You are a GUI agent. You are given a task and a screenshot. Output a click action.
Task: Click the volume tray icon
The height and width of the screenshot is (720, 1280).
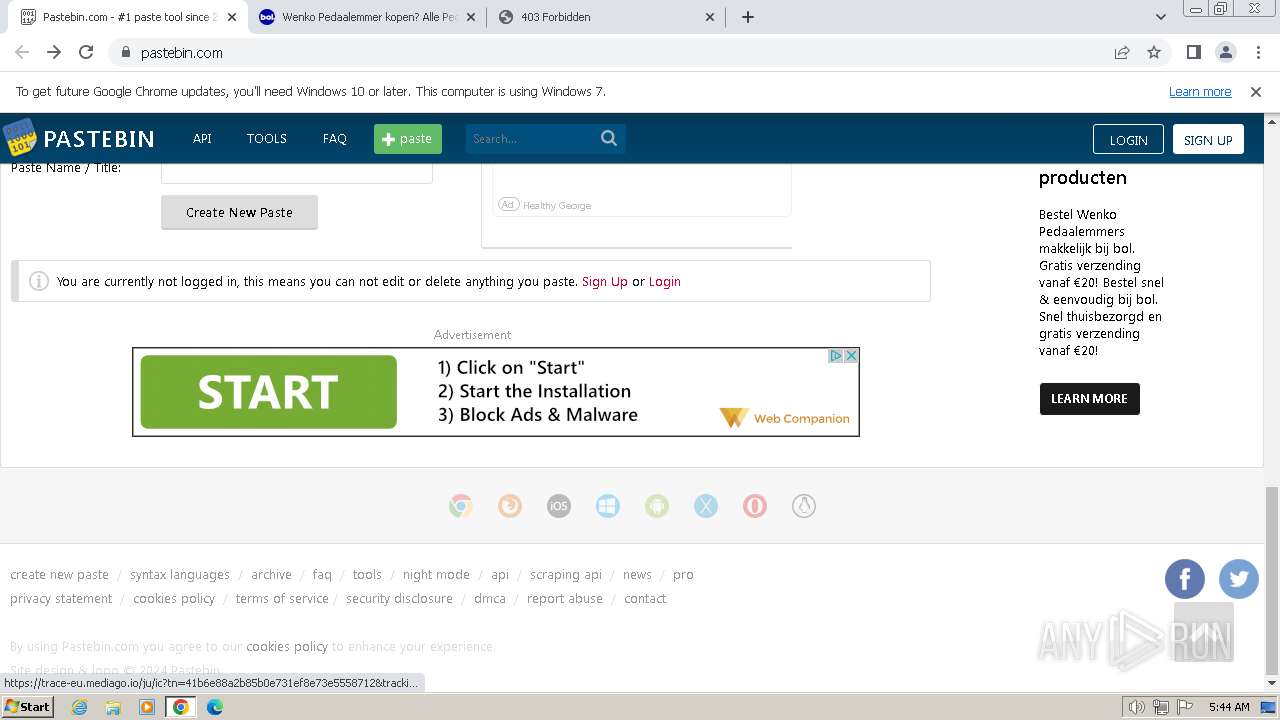point(1137,707)
